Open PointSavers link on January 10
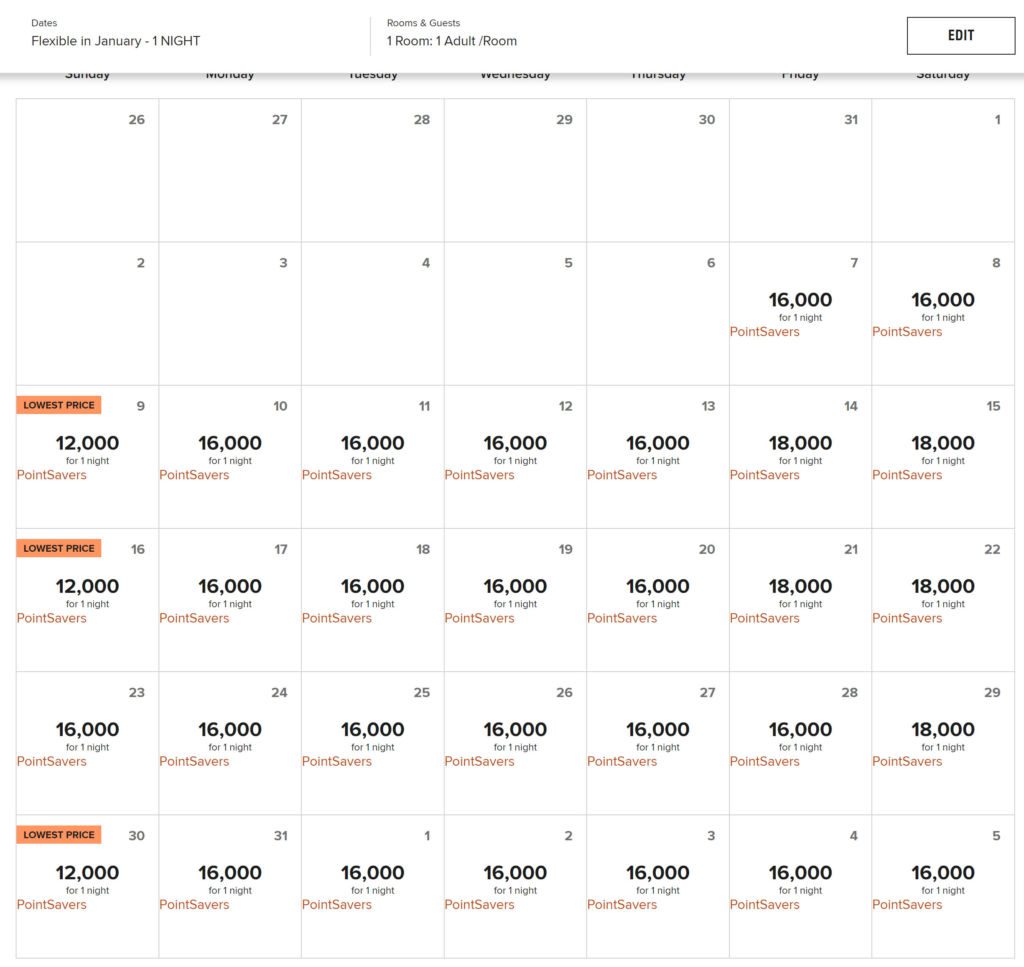The image size is (1024, 967). [194, 475]
